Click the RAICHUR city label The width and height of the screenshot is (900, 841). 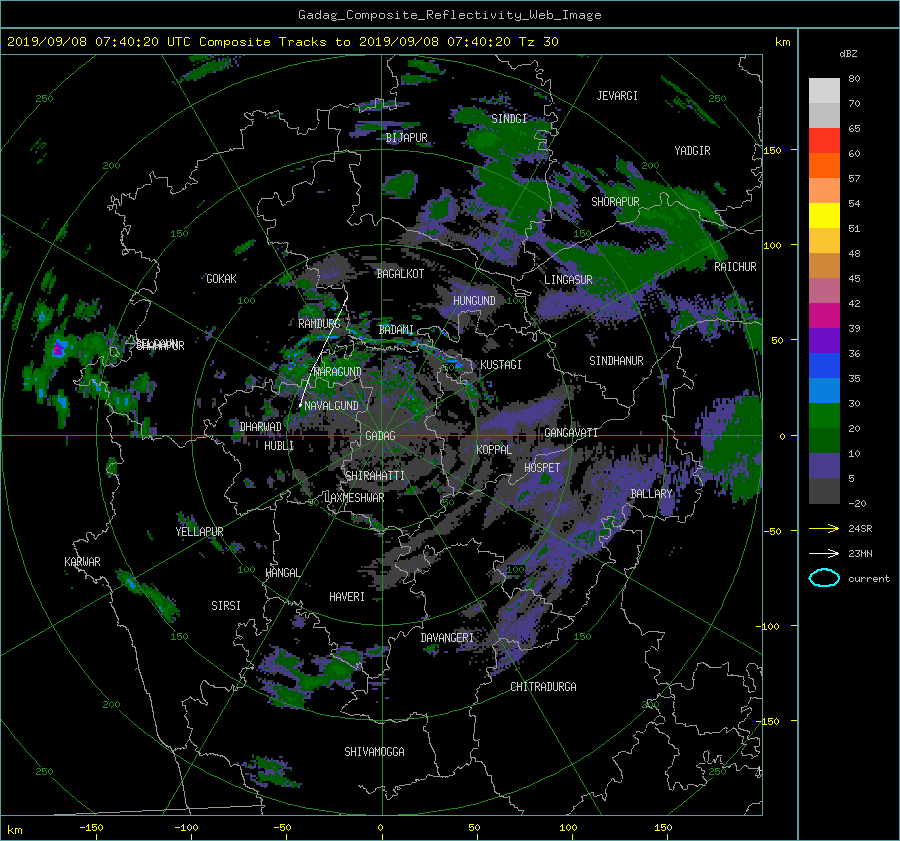pos(735,267)
